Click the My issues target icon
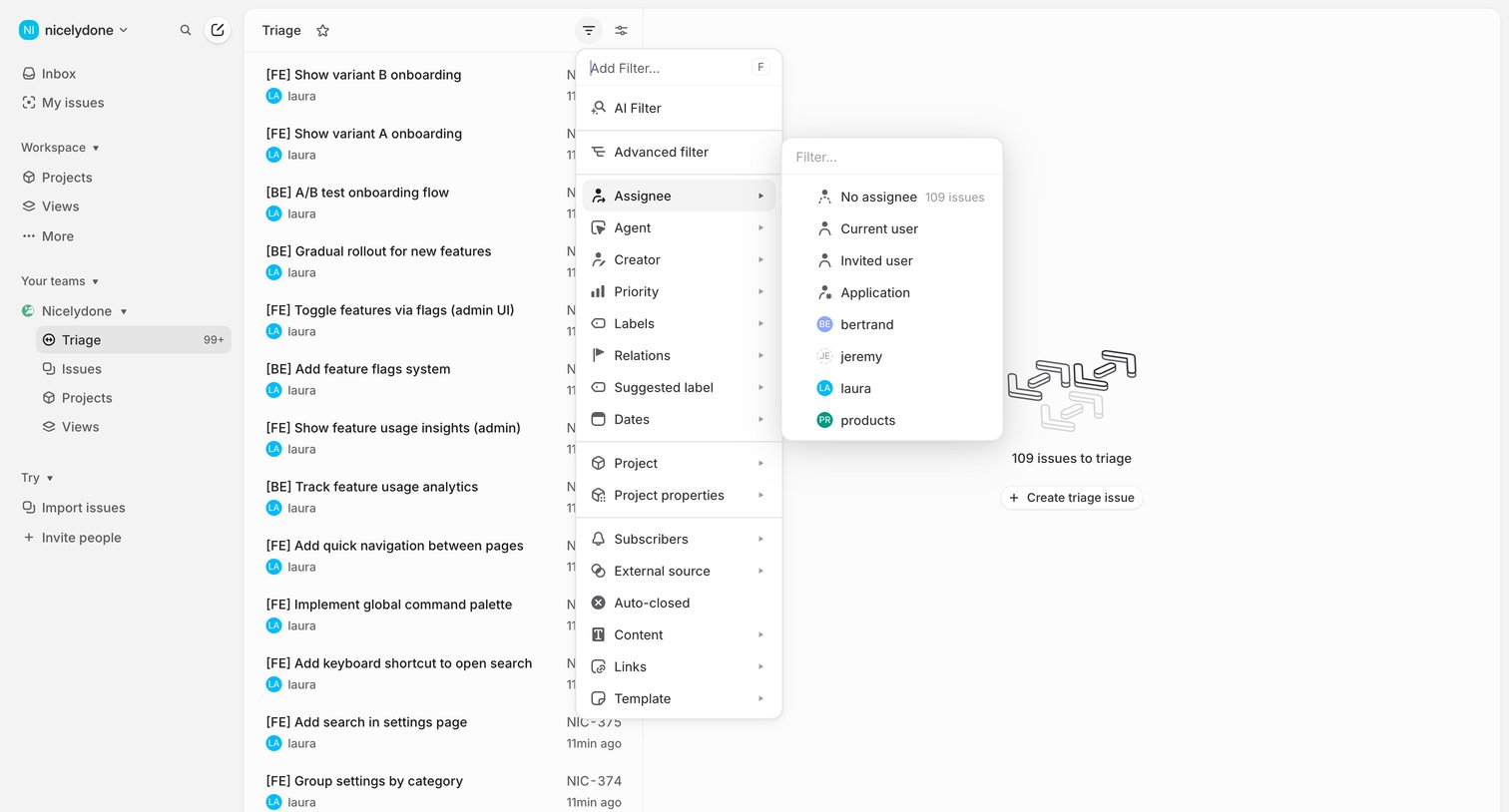The width and height of the screenshot is (1509, 812). 29,103
